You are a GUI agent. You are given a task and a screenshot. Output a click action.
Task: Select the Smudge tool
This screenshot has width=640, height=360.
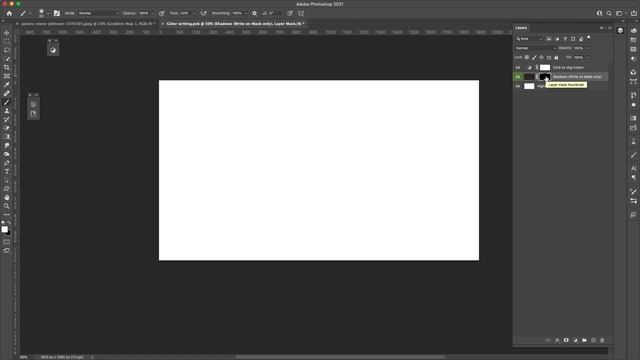7,145
